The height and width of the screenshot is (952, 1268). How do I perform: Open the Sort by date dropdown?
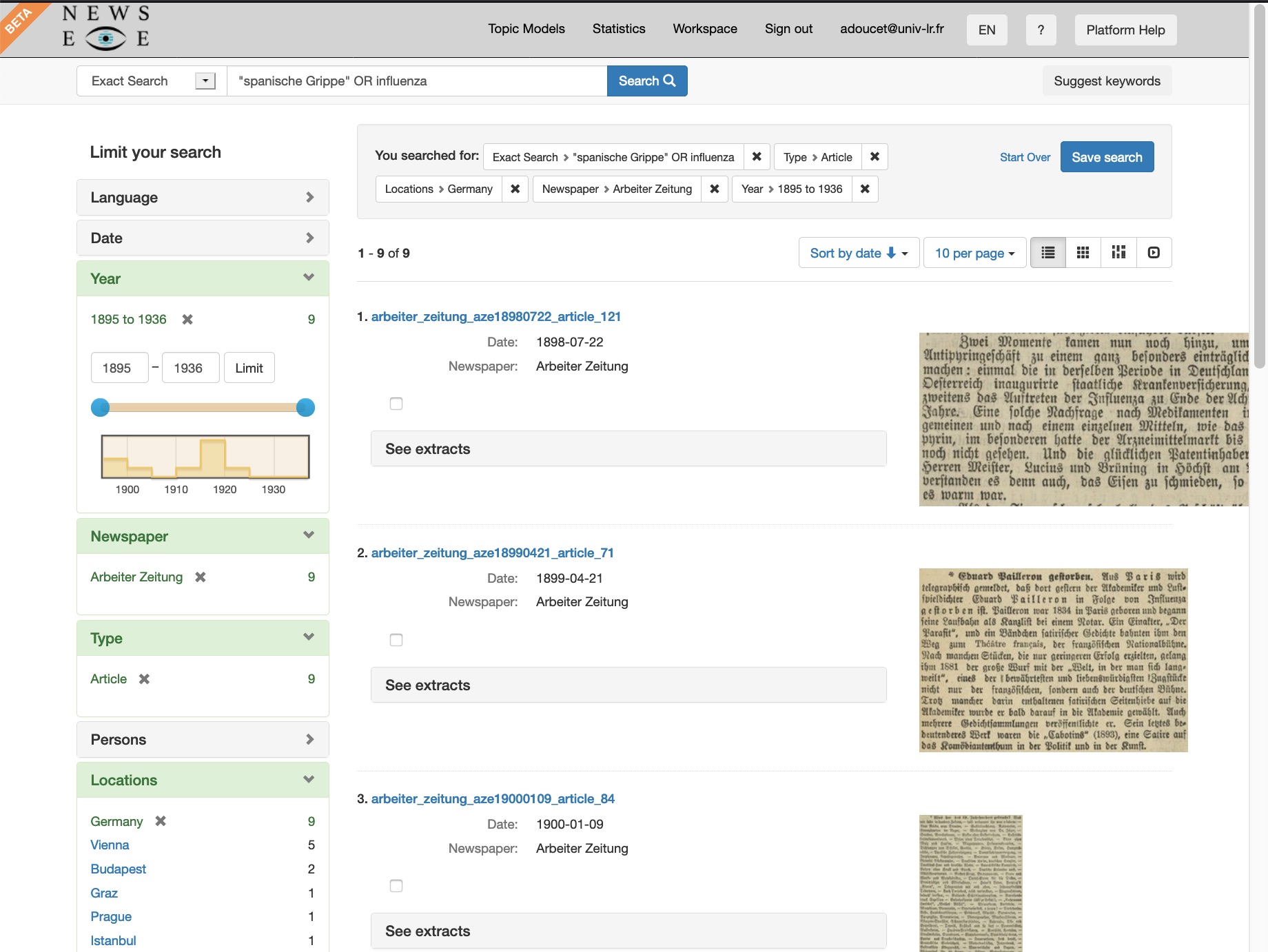(859, 253)
